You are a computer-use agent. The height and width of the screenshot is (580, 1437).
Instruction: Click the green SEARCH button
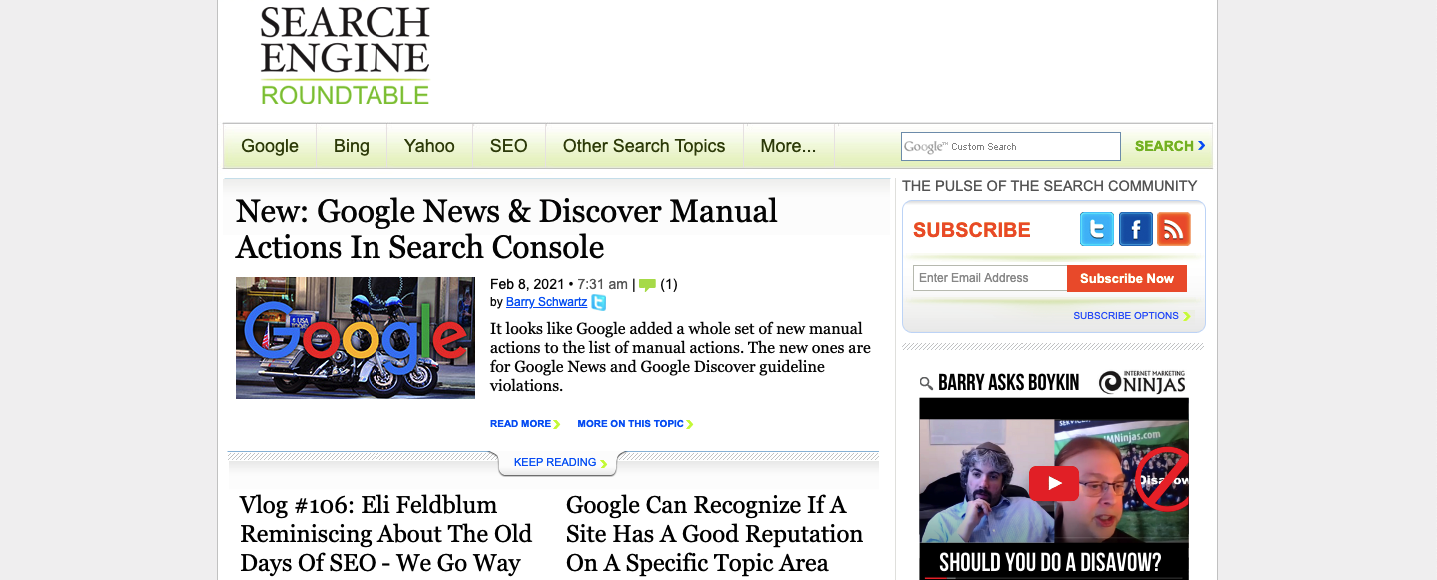point(1170,146)
